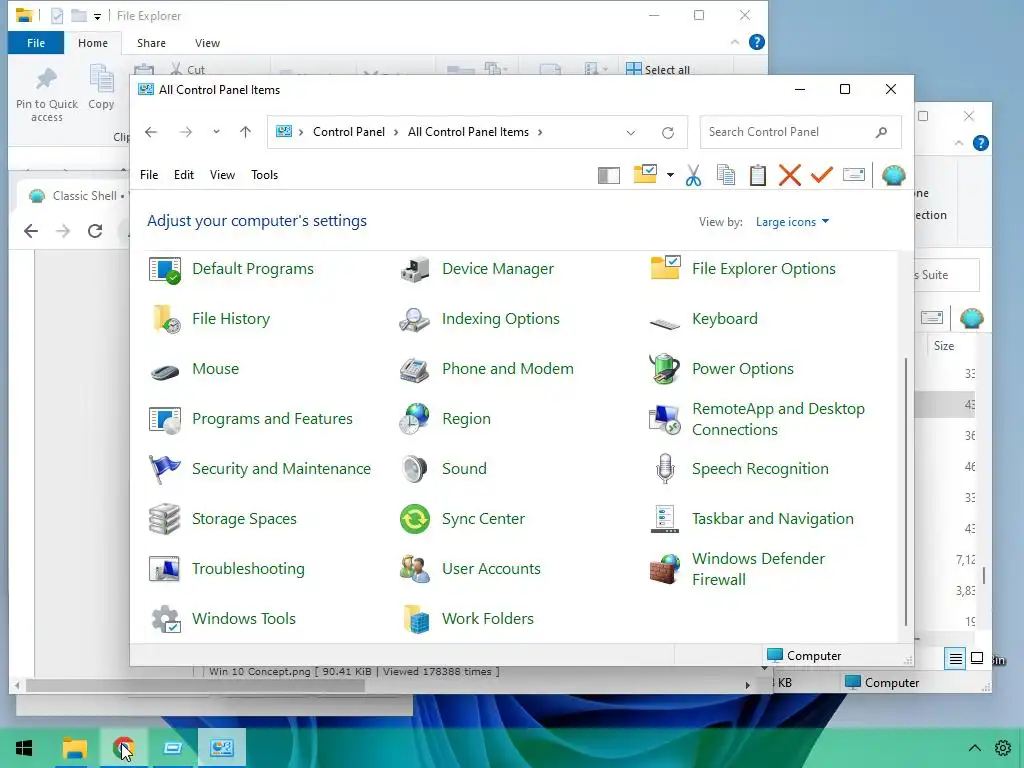Viewport: 1024px width, 768px height.
Task: Click Pin to Quick access button
Action: [x=46, y=95]
